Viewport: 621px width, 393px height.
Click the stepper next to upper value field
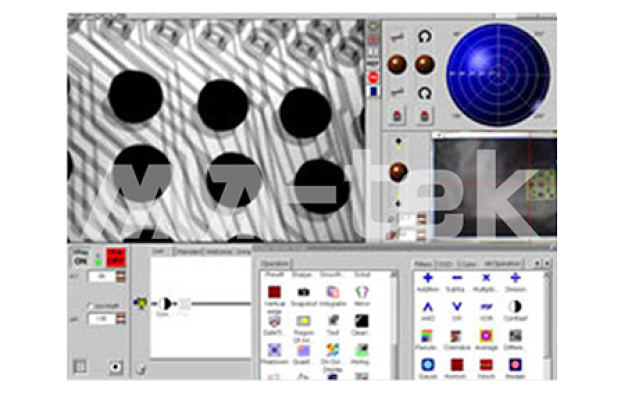pos(121,277)
